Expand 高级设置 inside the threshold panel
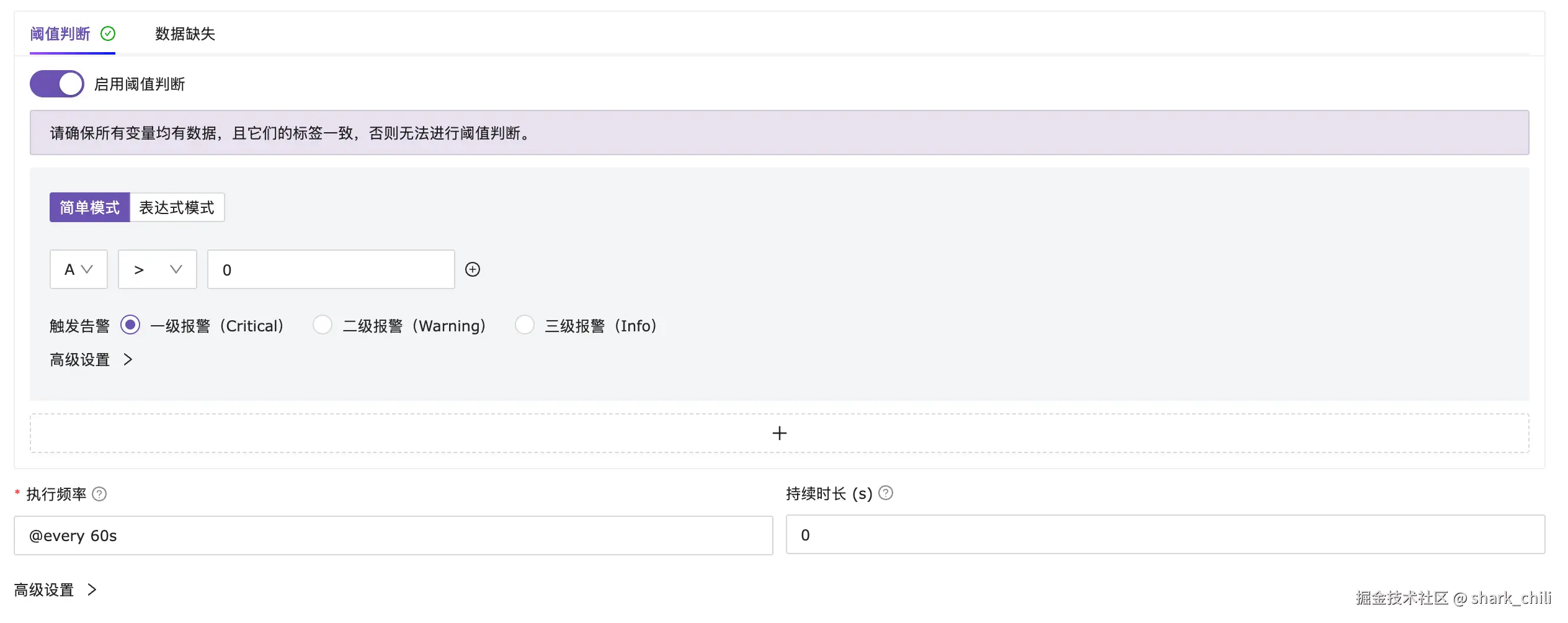The image size is (1568, 623). coord(91,360)
